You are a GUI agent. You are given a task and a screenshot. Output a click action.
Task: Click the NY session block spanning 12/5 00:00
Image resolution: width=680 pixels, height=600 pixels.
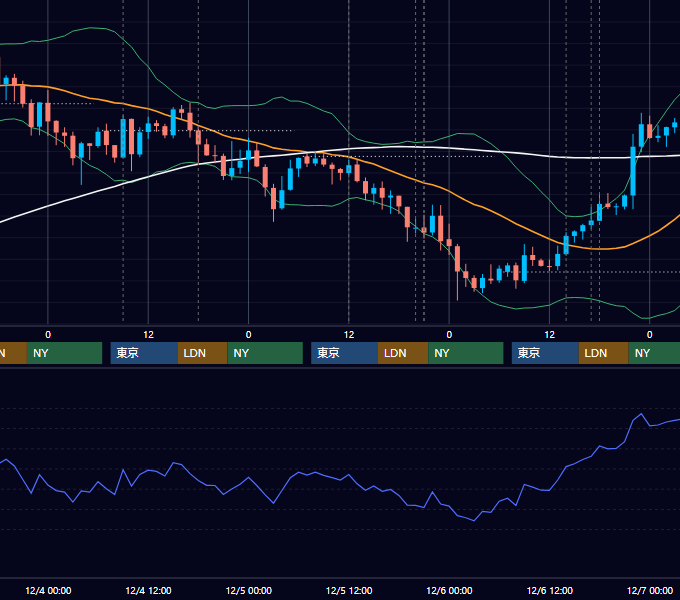pos(265,353)
